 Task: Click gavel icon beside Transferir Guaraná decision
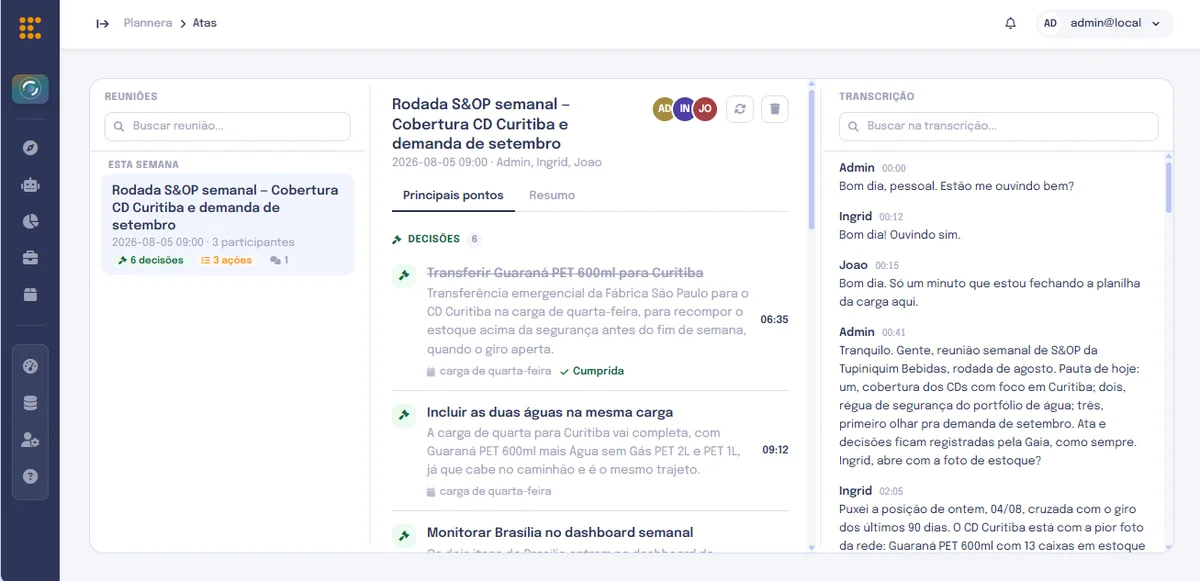(x=404, y=275)
